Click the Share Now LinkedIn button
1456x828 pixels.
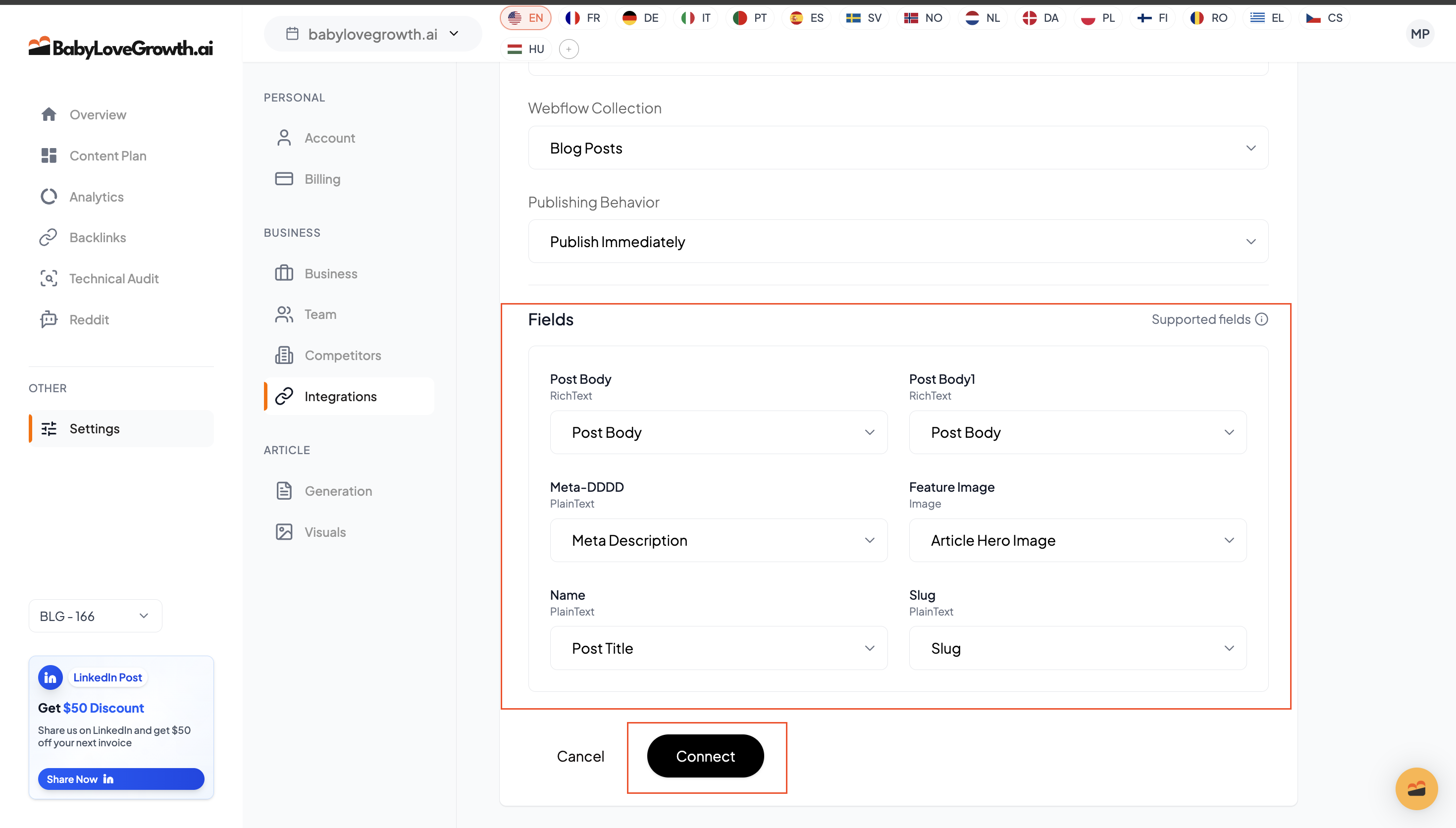pos(120,778)
